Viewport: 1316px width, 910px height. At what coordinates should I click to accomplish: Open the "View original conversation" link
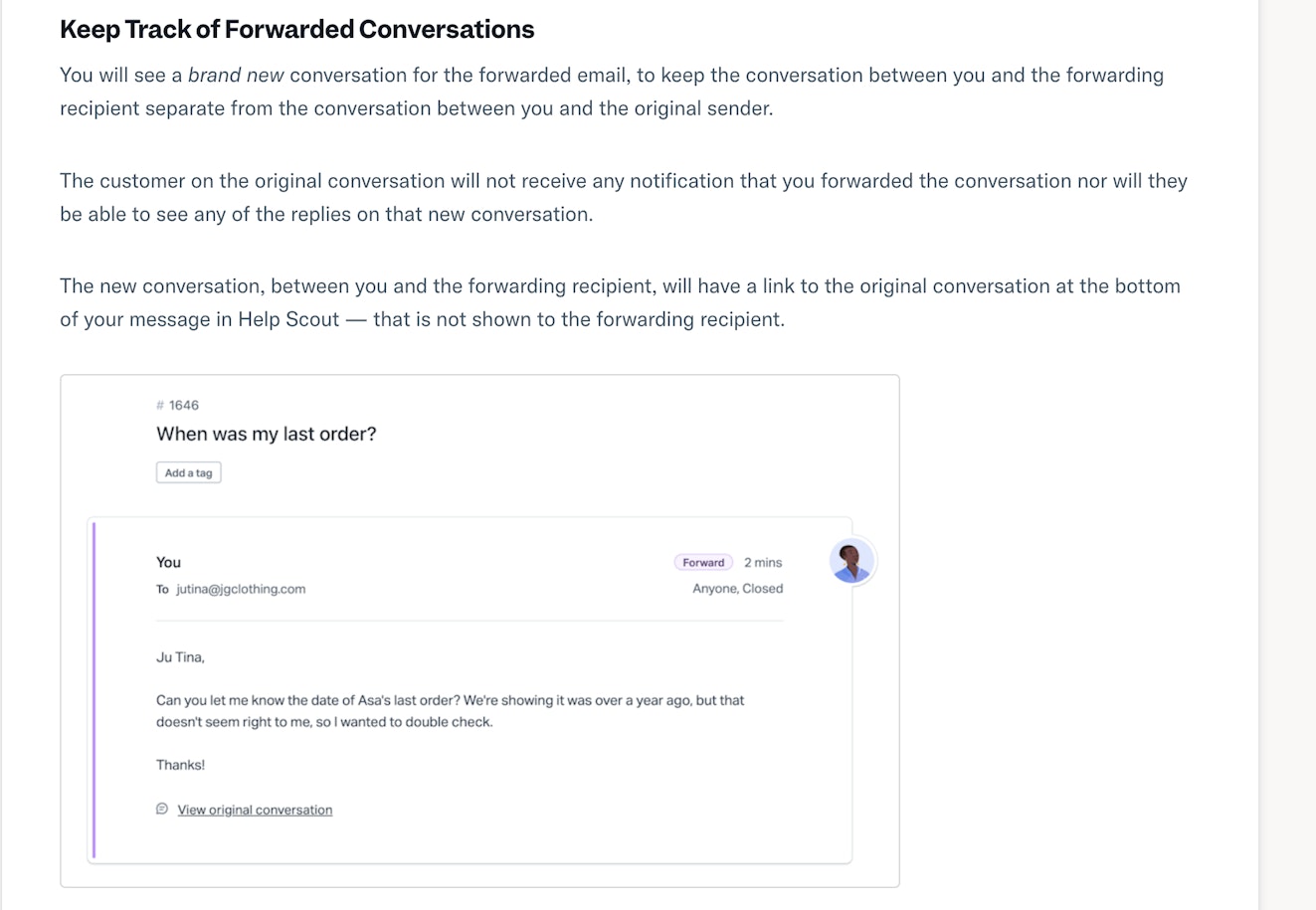point(255,811)
